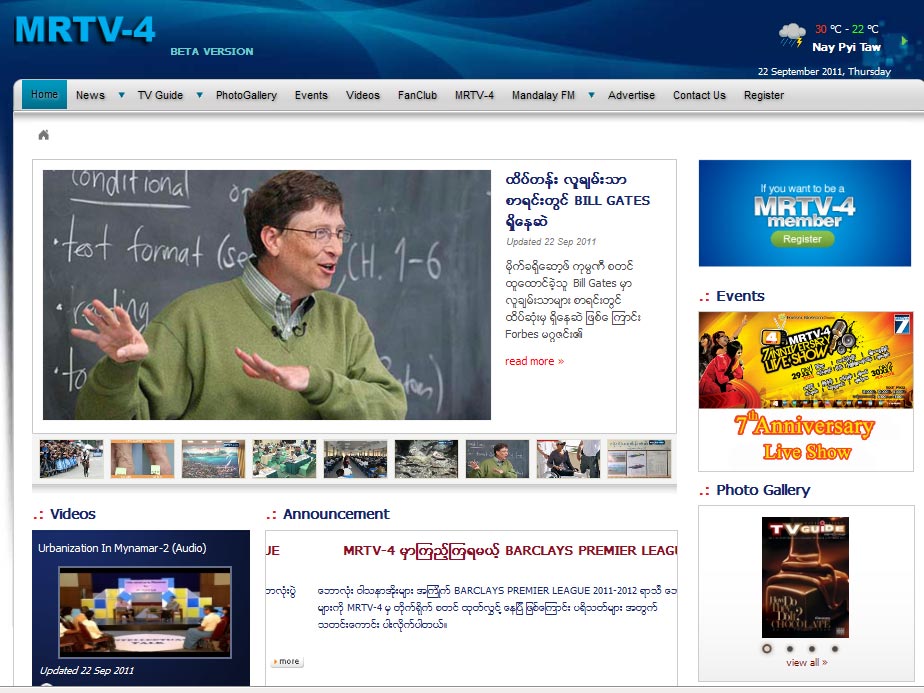Select the large conference hall thumbnail
The width and height of the screenshot is (924, 693).
355,458
